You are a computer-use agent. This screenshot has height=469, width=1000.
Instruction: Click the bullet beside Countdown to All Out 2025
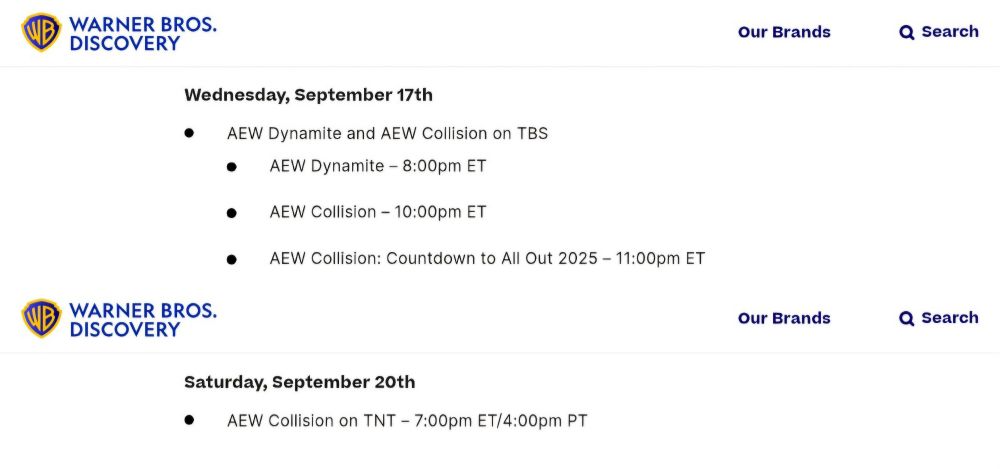tap(232, 260)
